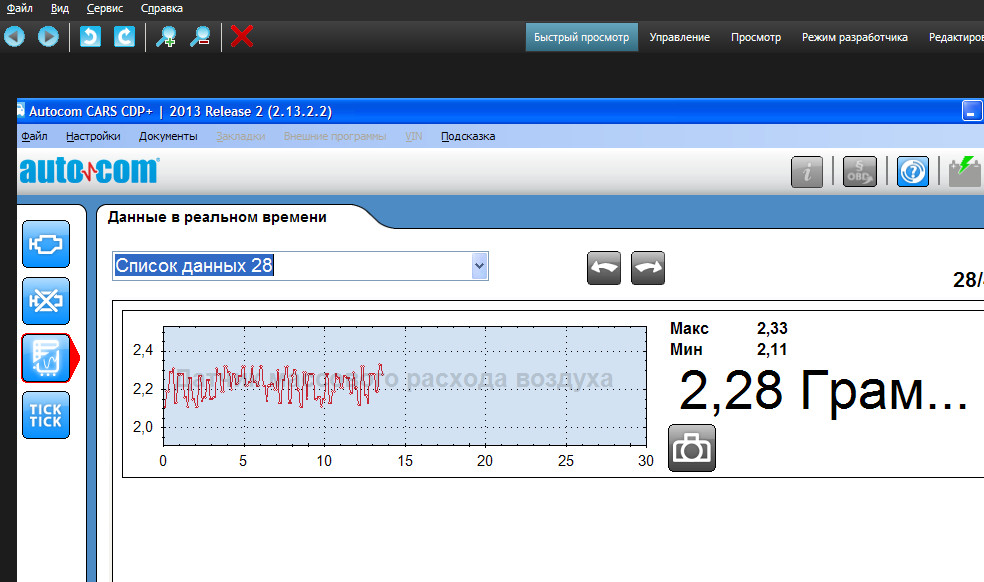
Task: Switch to the 'Управление' tab
Action: pyautogui.click(x=679, y=37)
